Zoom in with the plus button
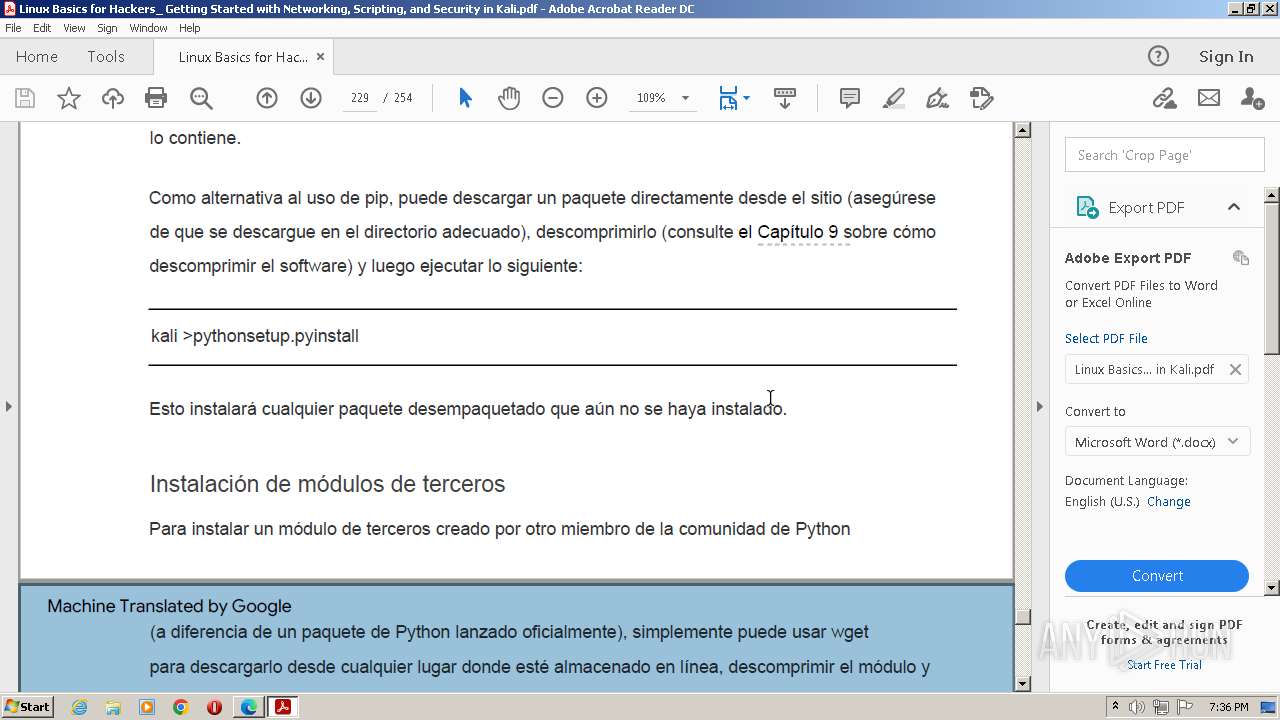The height and width of the screenshot is (720, 1280). (x=597, y=98)
